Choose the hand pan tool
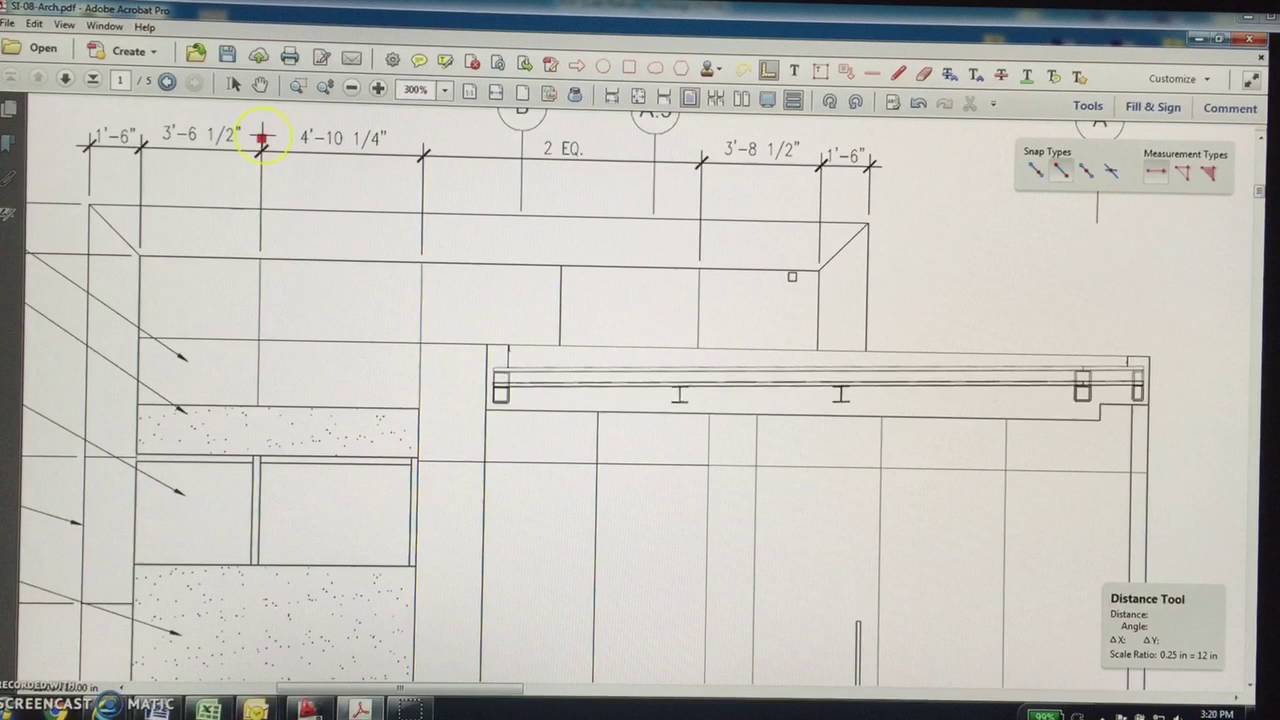The width and height of the screenshot is (1280, 720). click(259, 85)
